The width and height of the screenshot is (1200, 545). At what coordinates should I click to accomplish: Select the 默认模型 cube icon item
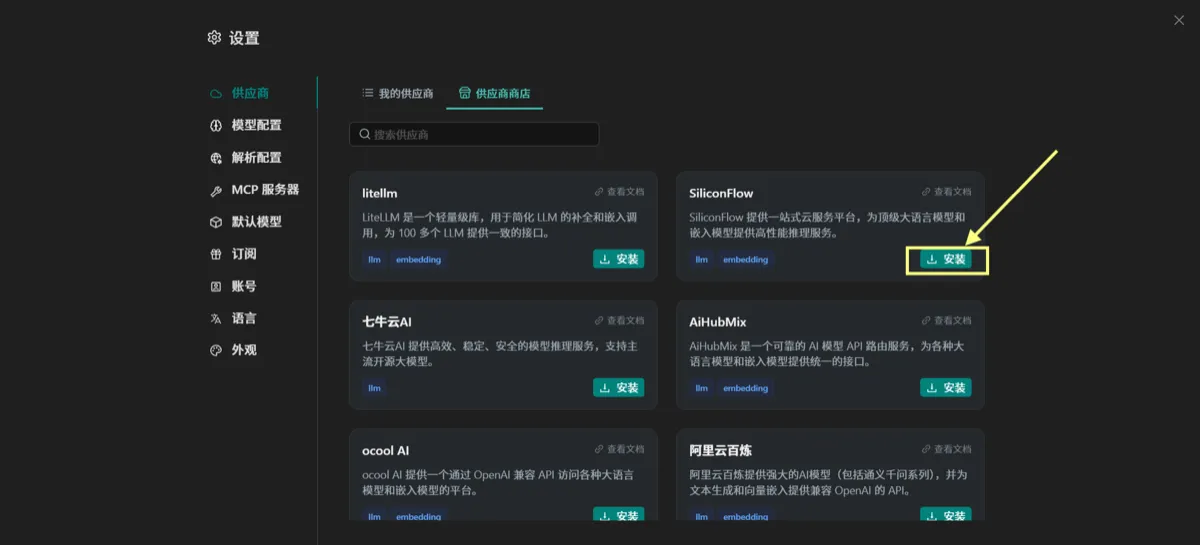click(246, 222)
